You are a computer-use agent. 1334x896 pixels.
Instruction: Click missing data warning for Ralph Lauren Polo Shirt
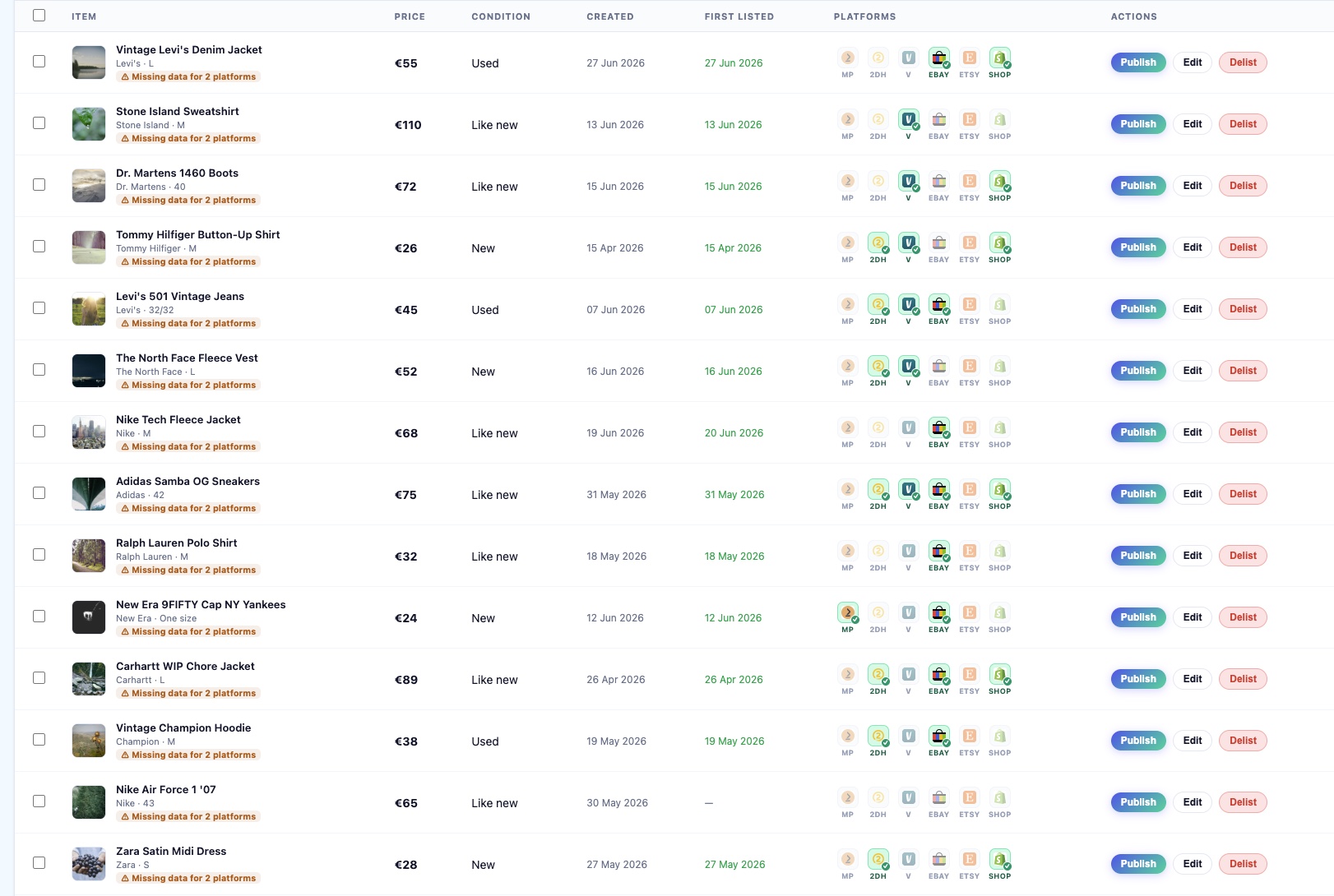pyautogui.click(x=189, y=570)
